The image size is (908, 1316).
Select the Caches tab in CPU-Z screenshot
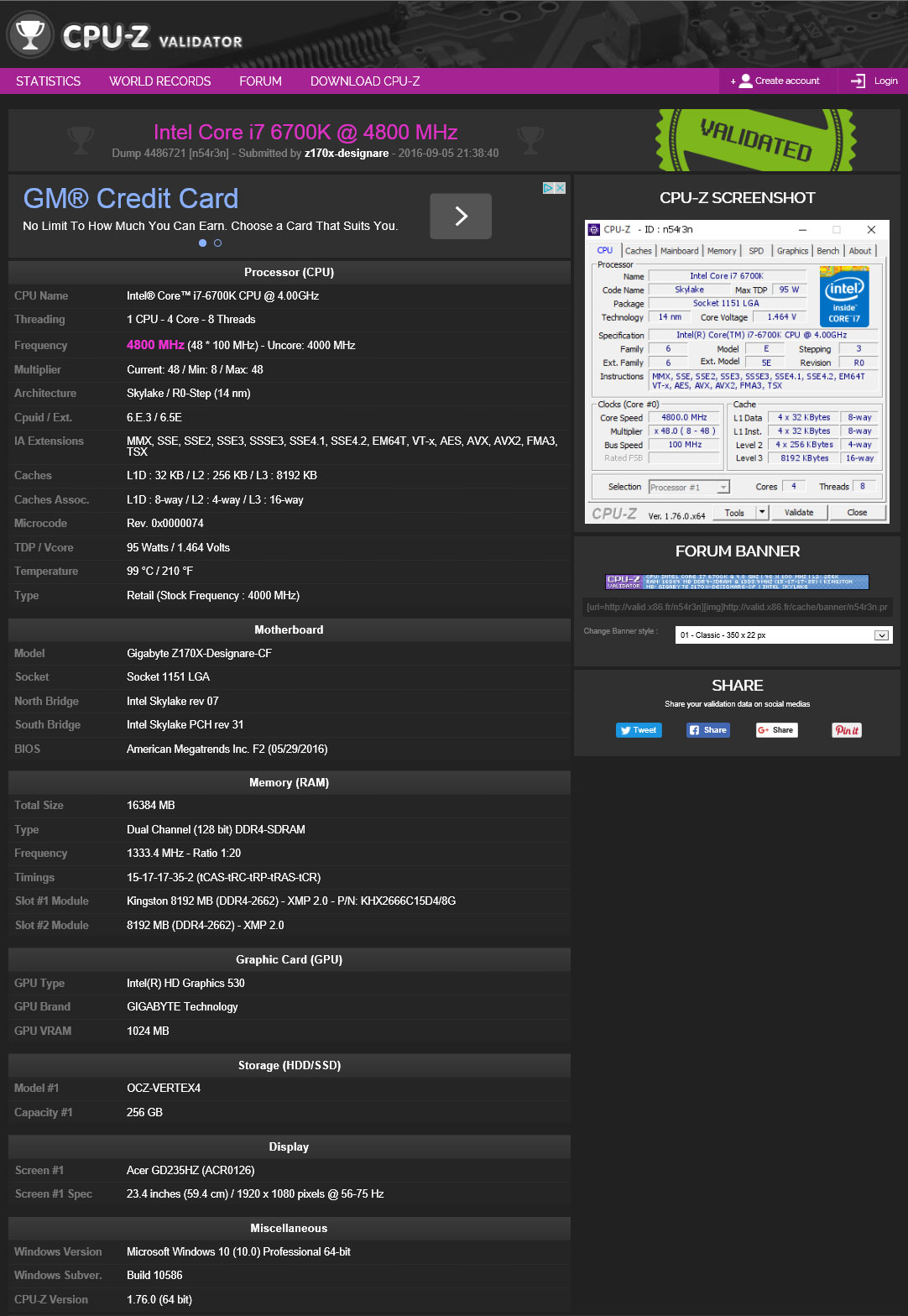click(x=639, y=251)
